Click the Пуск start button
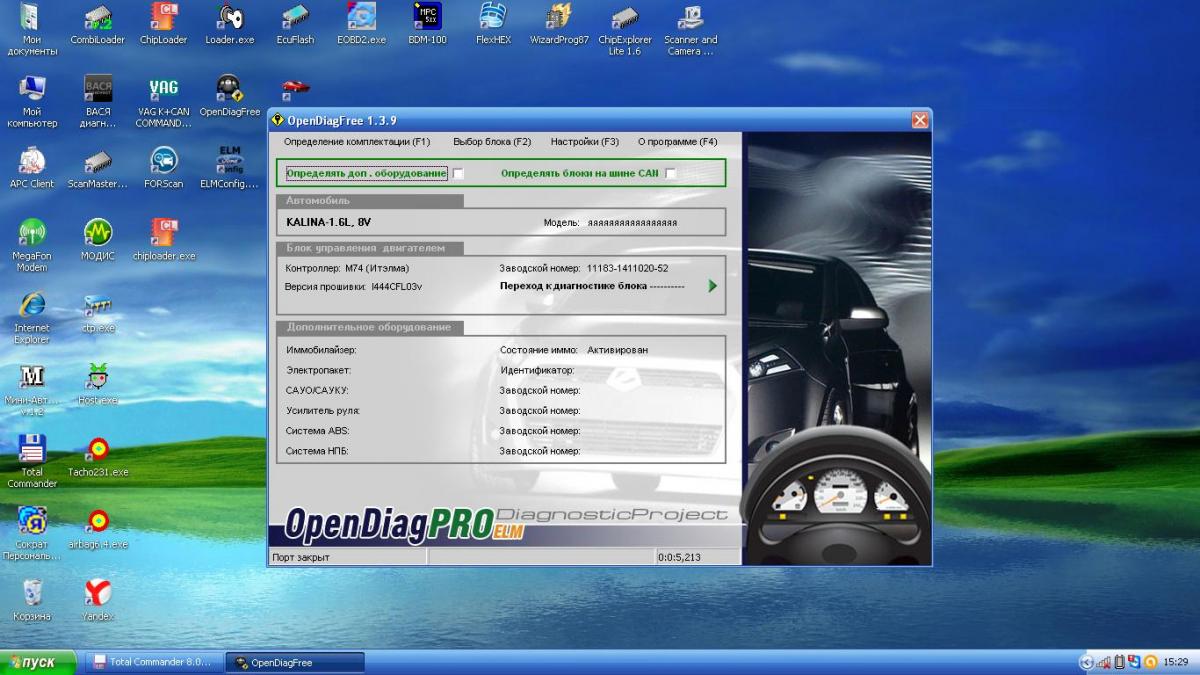This screenshot has height=675, width=1200. 39,663
